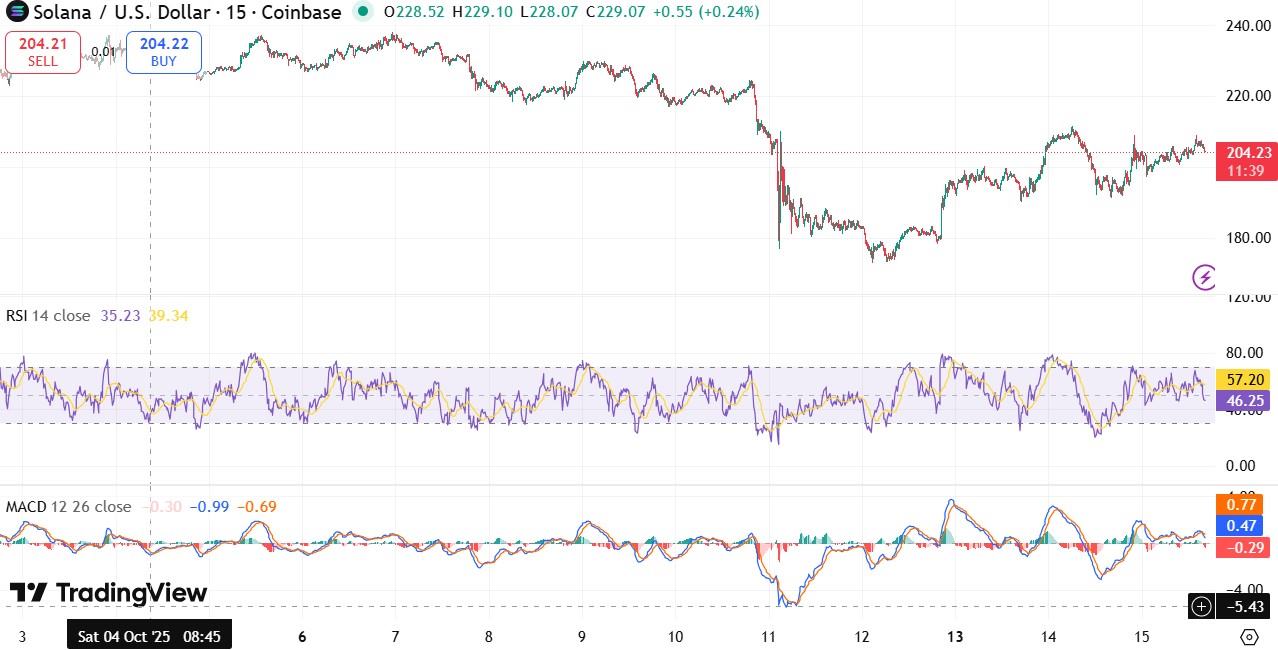This screenshot has width=1278, height=650.
Task: Click the 0.01 spread value
Action: click(x=103, y=52)
